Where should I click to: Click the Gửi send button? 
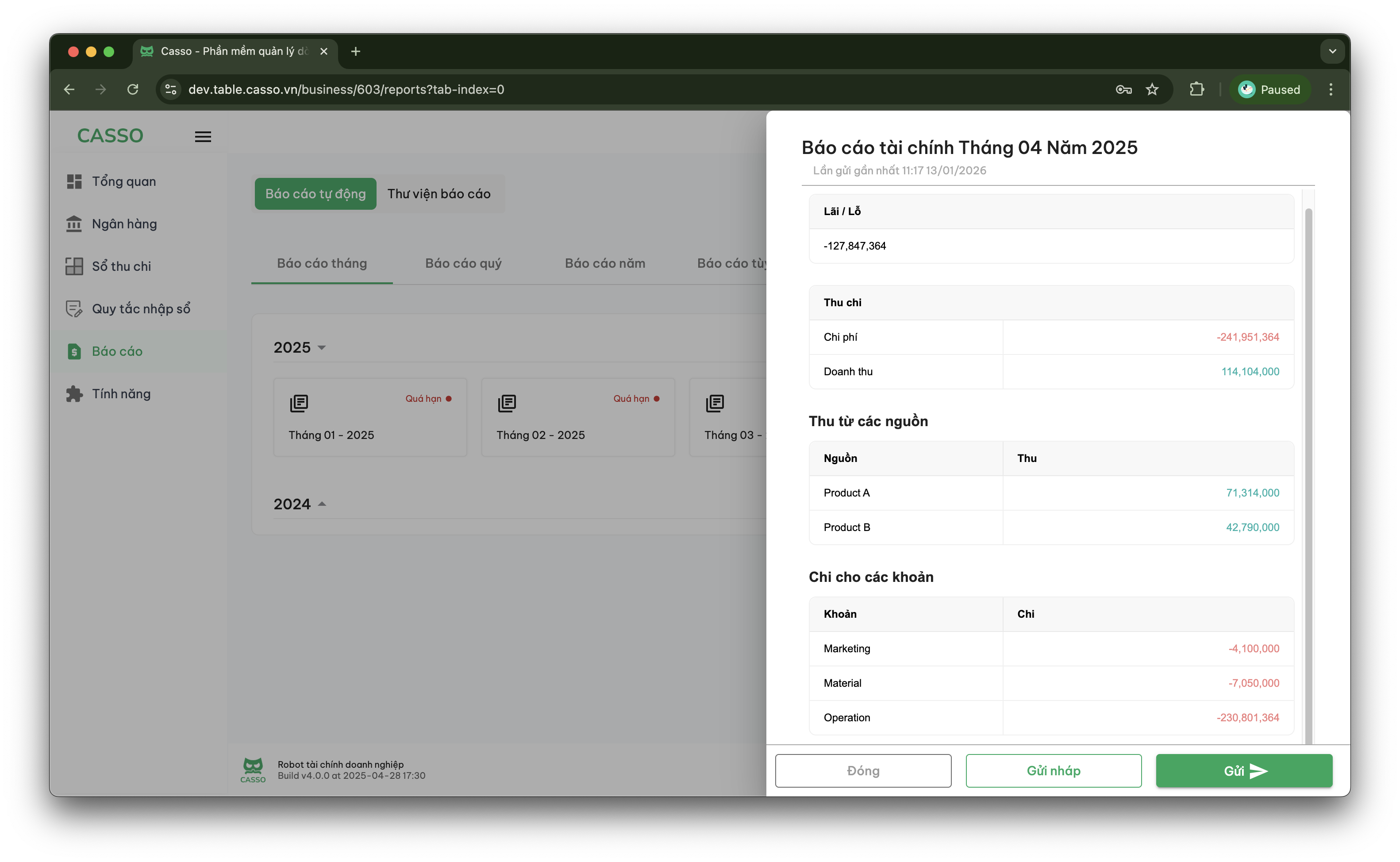1244,771
